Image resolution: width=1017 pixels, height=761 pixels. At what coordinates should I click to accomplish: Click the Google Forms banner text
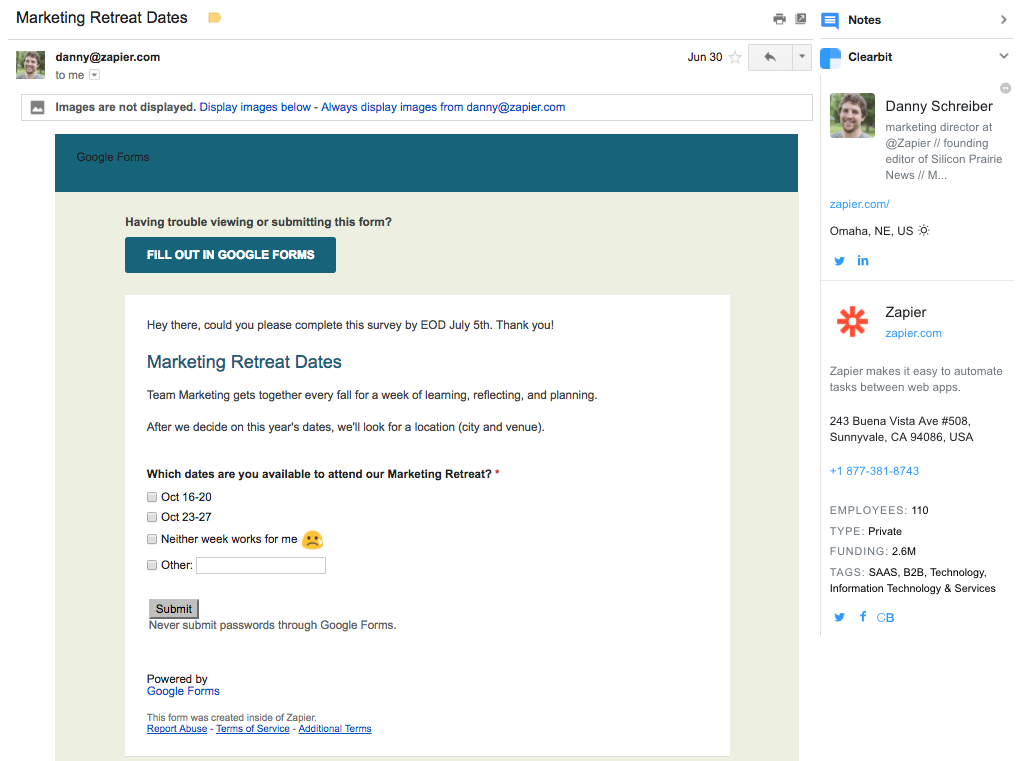[113, 157]
